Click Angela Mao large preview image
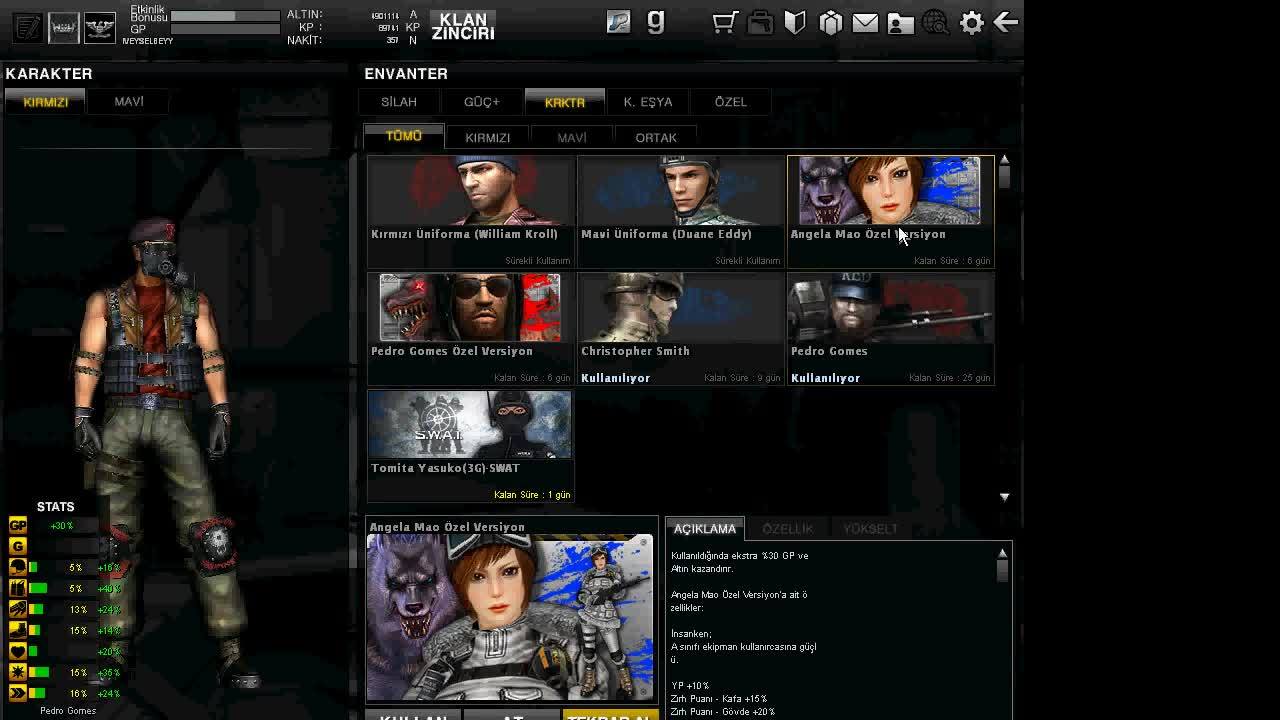 coord(510,618)
